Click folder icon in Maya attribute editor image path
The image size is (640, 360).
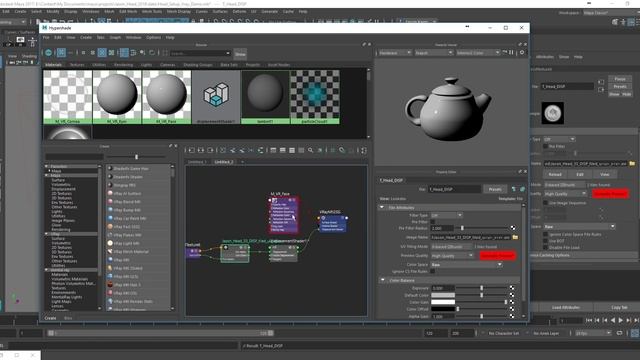(632, 163)
